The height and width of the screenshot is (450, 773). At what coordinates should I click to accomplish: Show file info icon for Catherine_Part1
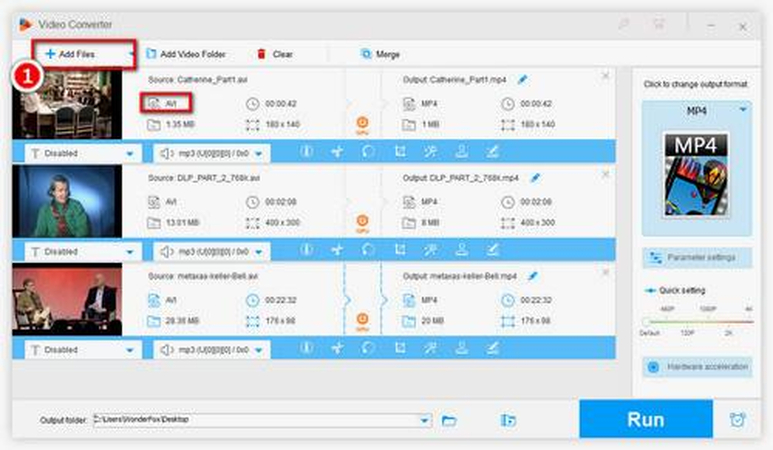coord(306,151)
